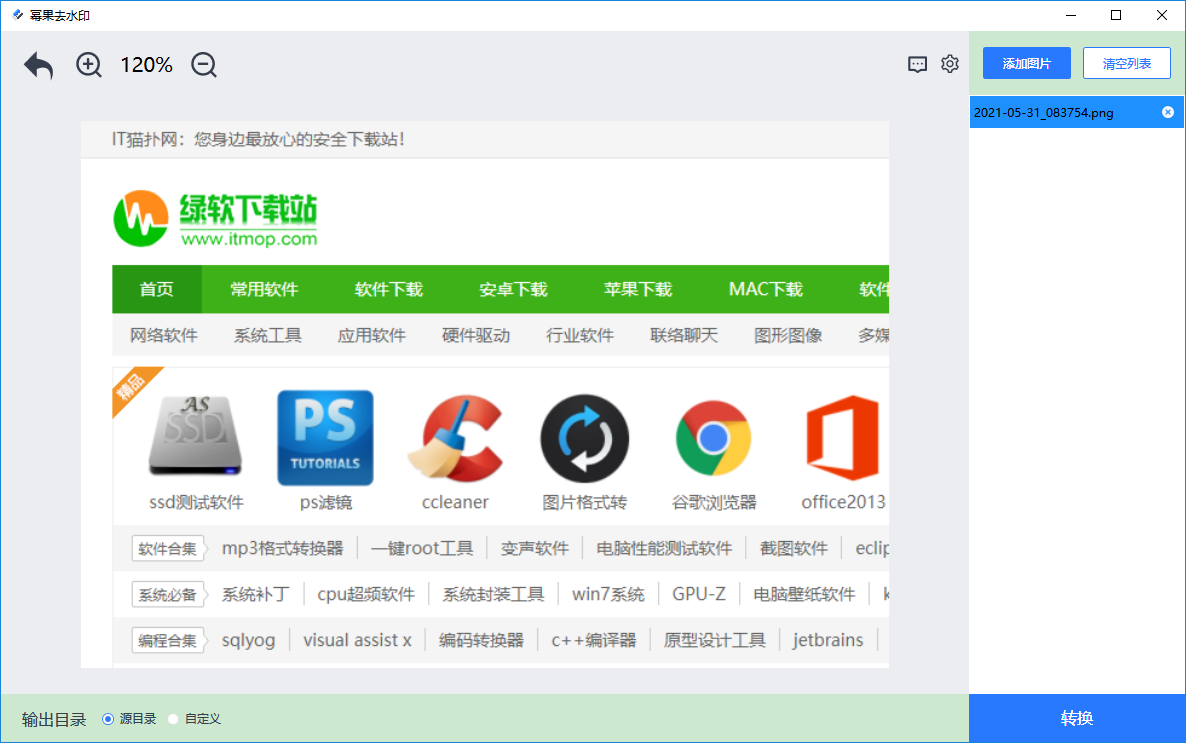Click the 首页 tab in the preview image

click(x=157, y=290)
